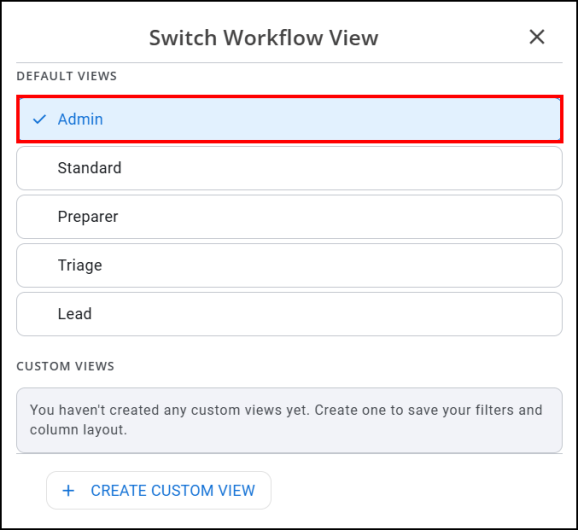Click the plus icon for custom view

(x=68, y=491)
